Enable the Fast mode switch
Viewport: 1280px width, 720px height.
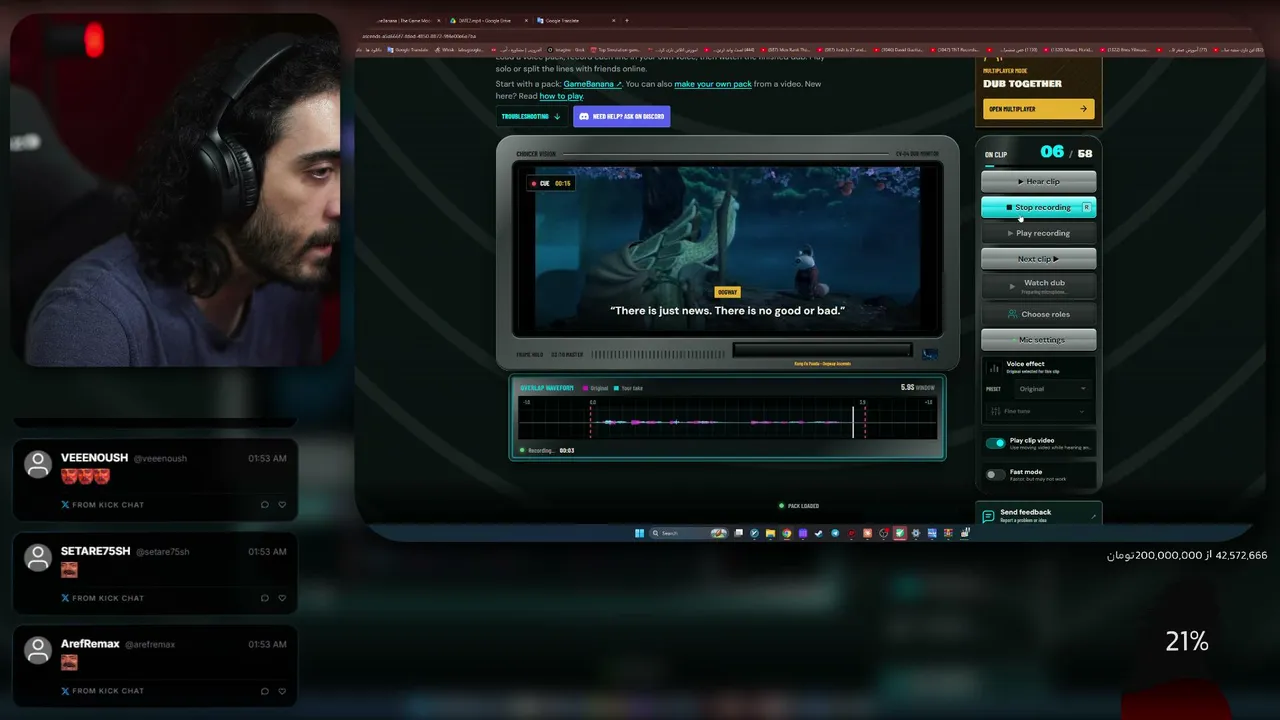[x=995, y=475]
